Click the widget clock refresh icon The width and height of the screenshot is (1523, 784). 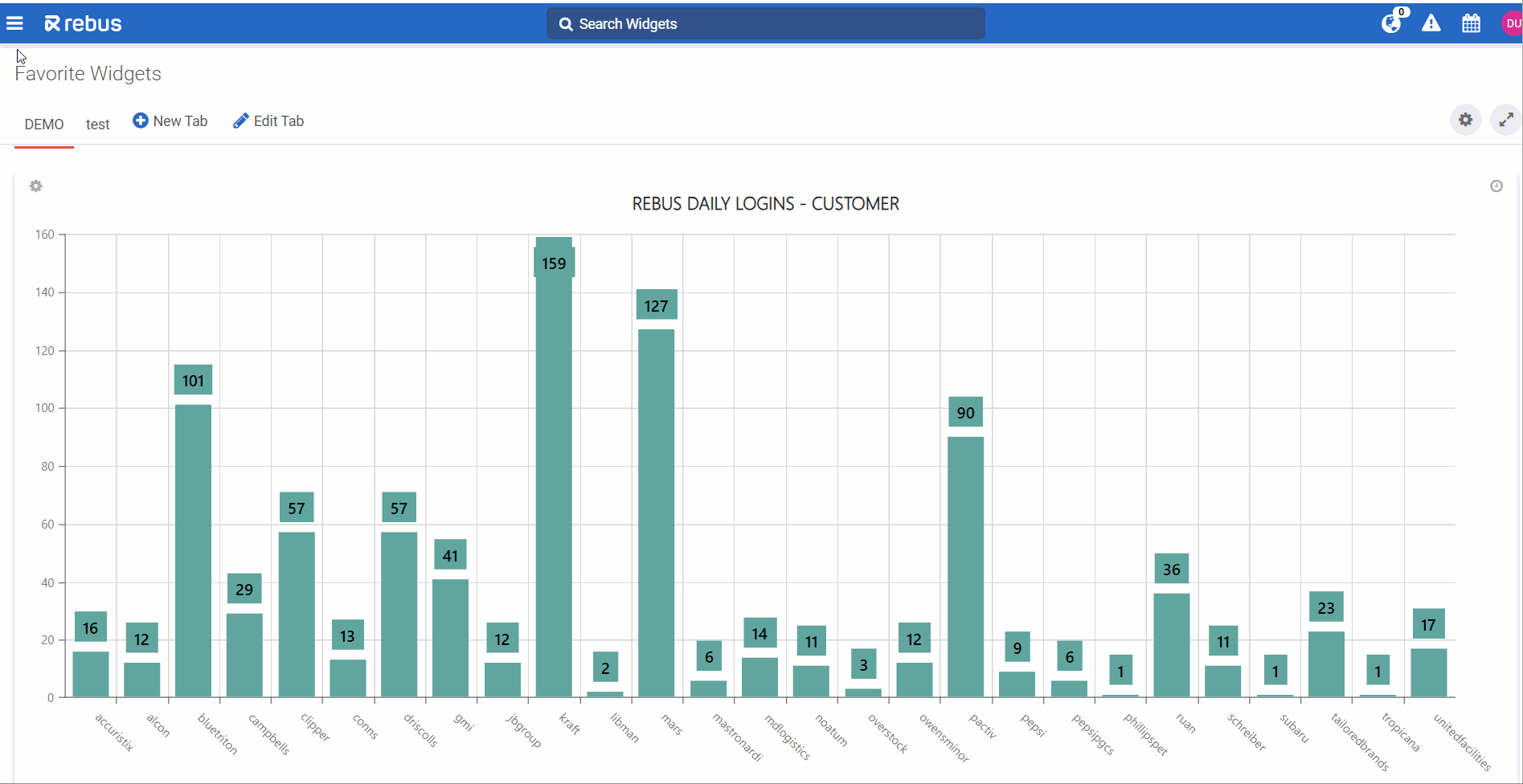pos(1496,186)
